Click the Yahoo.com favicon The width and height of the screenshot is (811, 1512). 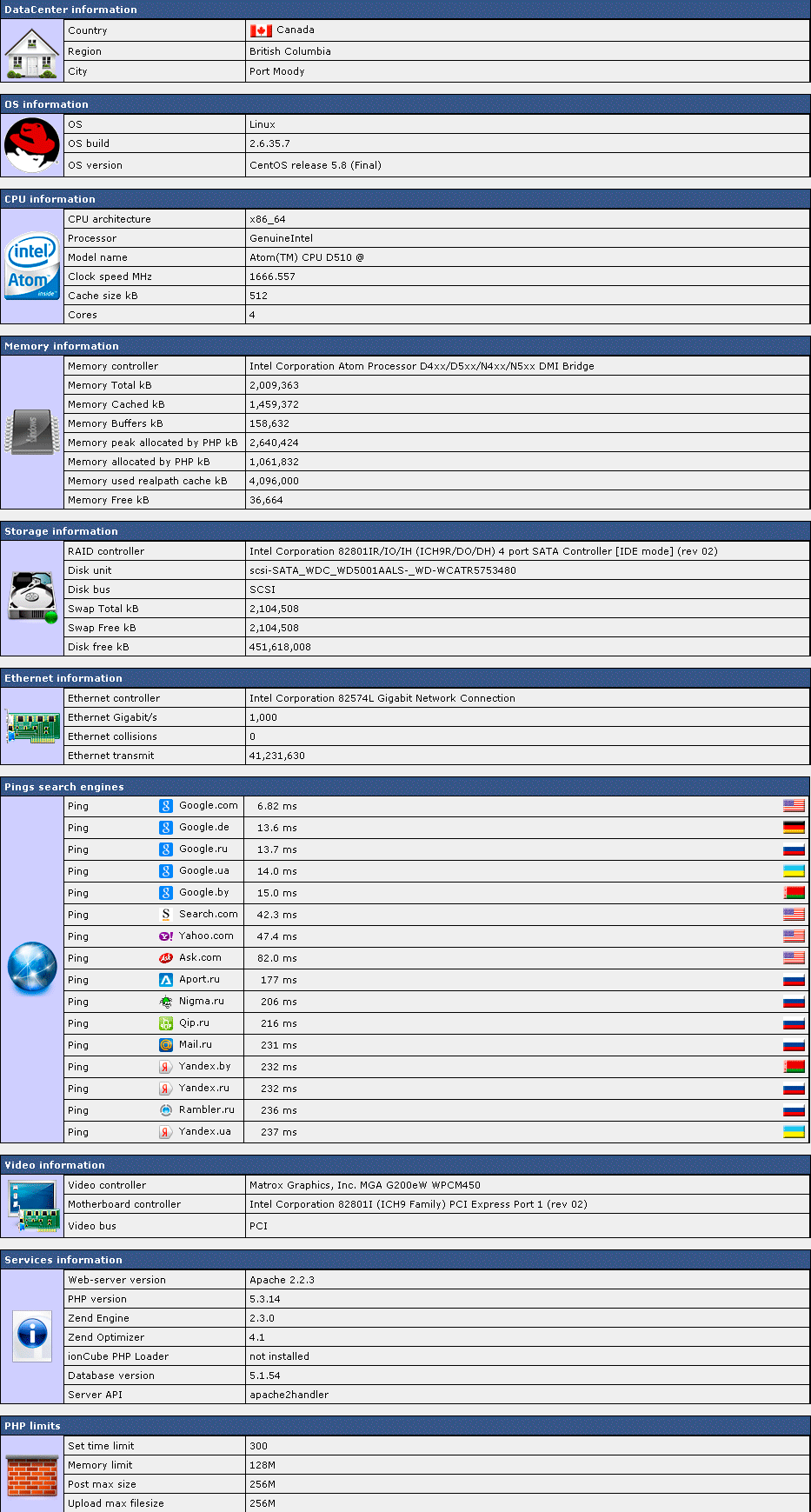[x=166, y=936]
